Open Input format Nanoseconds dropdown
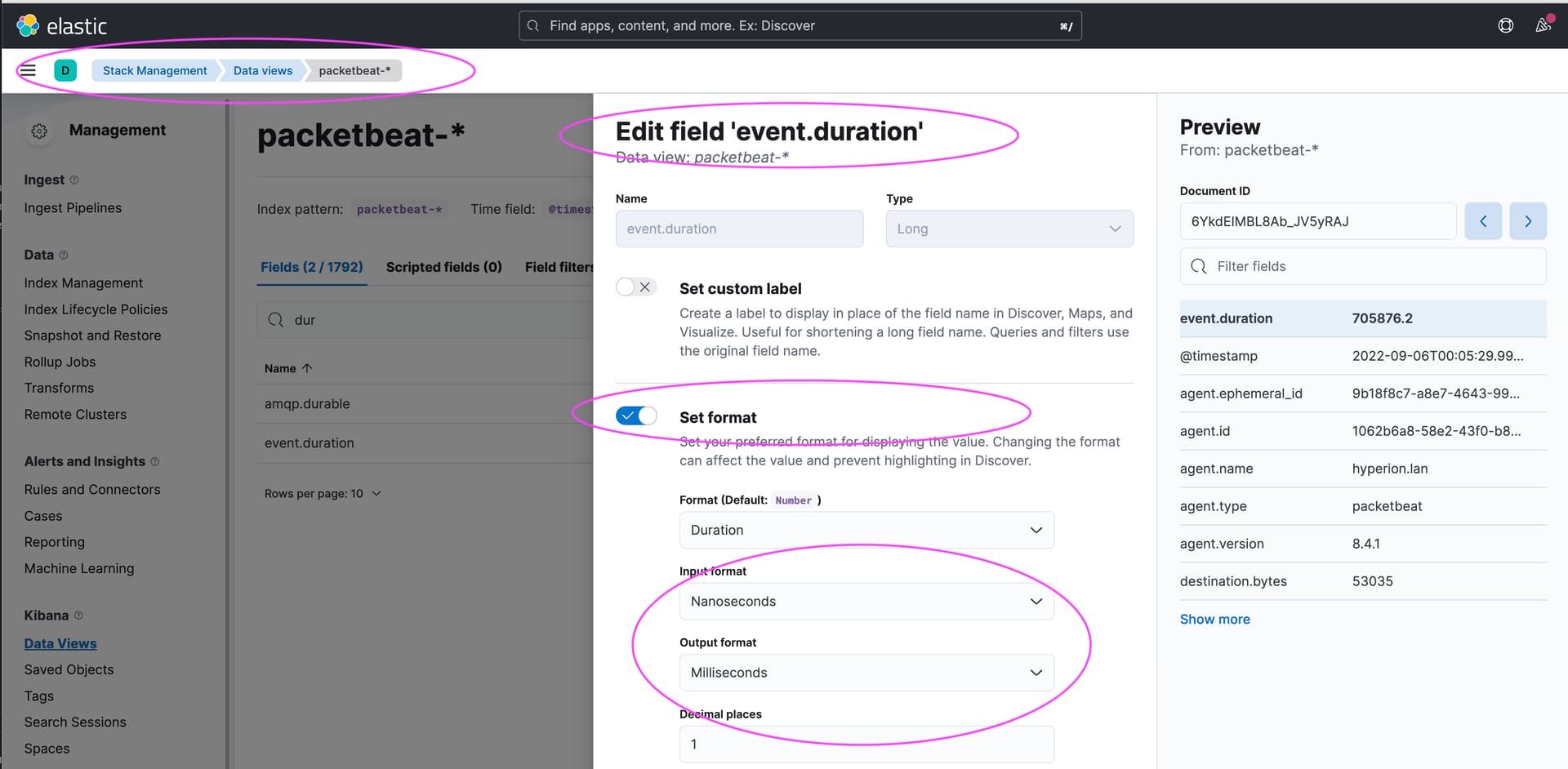 pos(866,602)
